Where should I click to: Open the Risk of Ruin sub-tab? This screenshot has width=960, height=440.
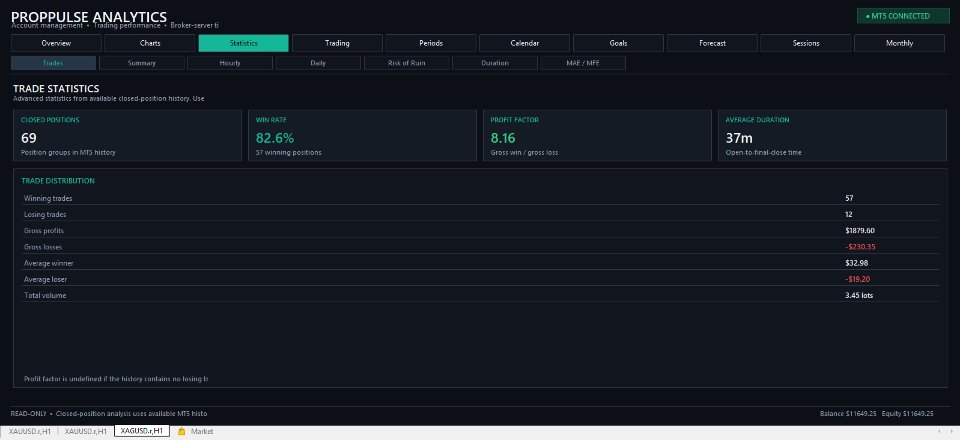pos(407,63)
